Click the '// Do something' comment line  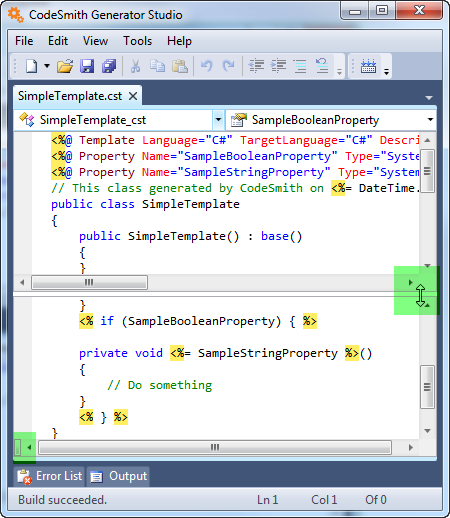tap(159, 385)
